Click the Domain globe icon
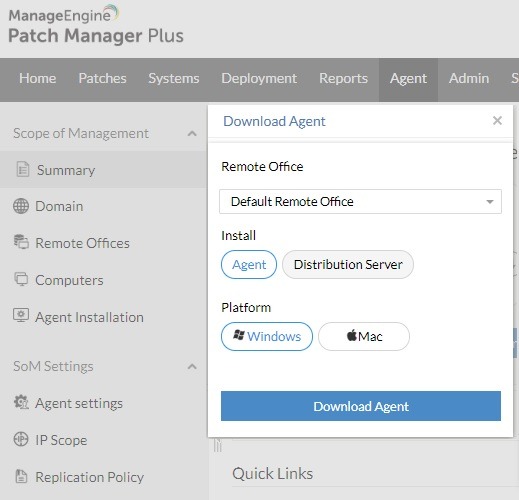The height and width of the screenshot is (500, 519). [21, 206]
